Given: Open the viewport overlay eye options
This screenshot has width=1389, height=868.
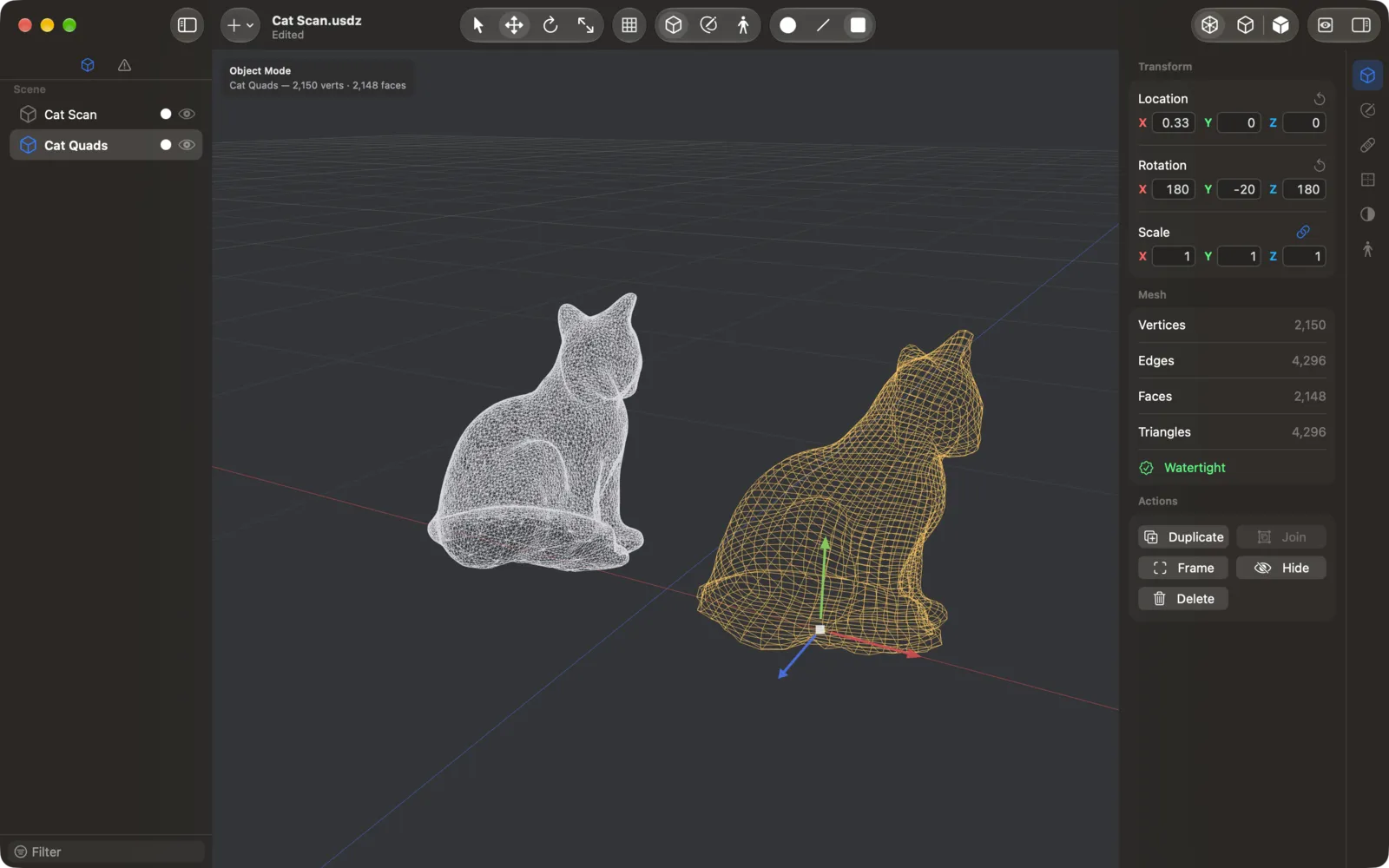Looking at the screenshot, I should [1326, 25].
